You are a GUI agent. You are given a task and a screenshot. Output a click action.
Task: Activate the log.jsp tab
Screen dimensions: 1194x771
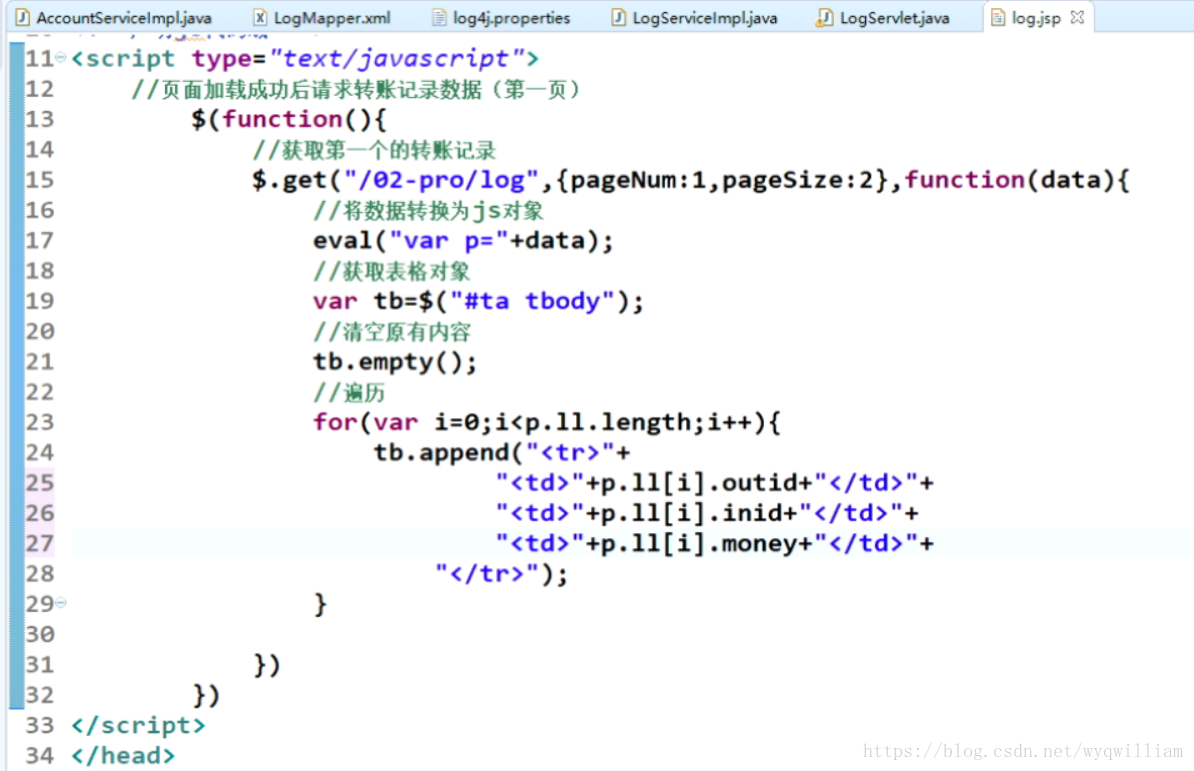[1035, 18]
